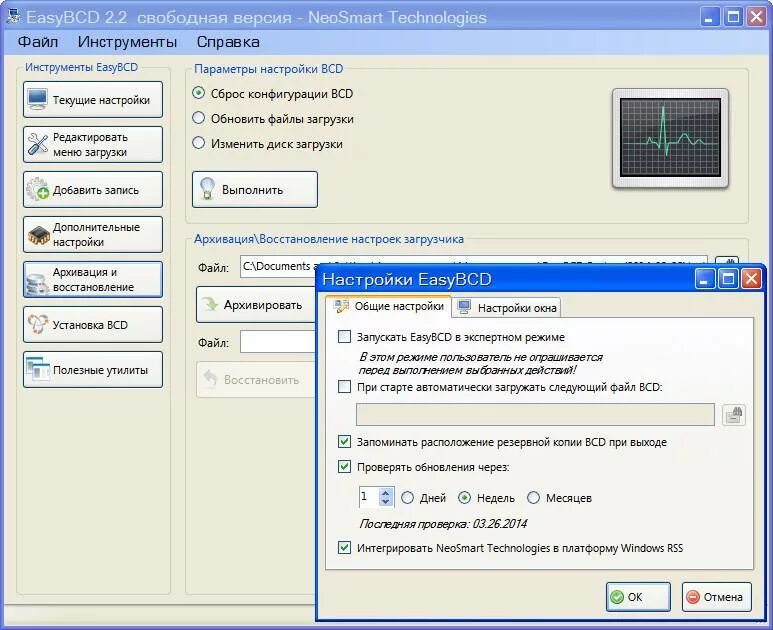773x630 pixels.
Task: Click the database icon of Архивация и восстановление
Action: coord(36,284)
